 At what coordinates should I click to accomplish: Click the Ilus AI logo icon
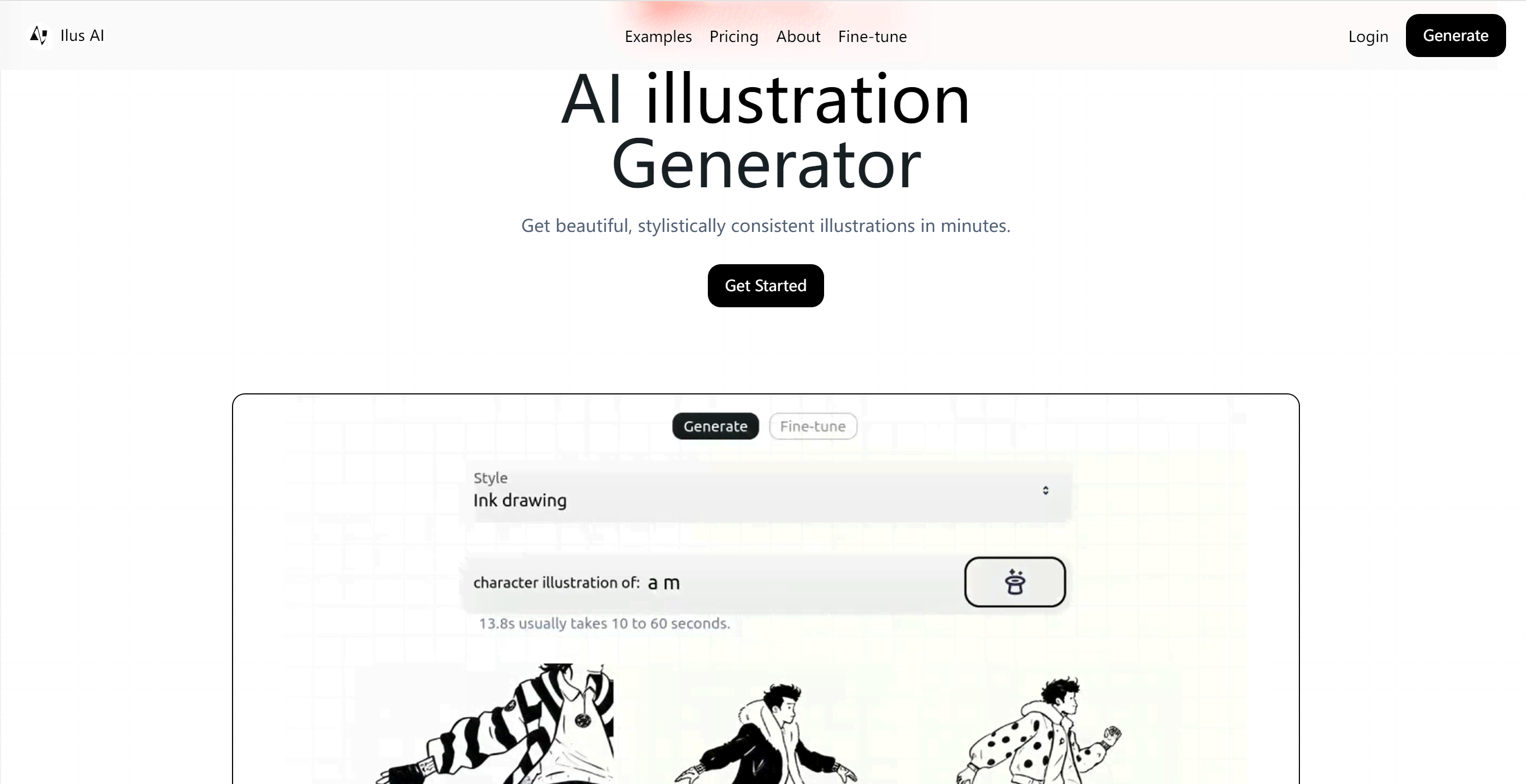pos(38,35)
